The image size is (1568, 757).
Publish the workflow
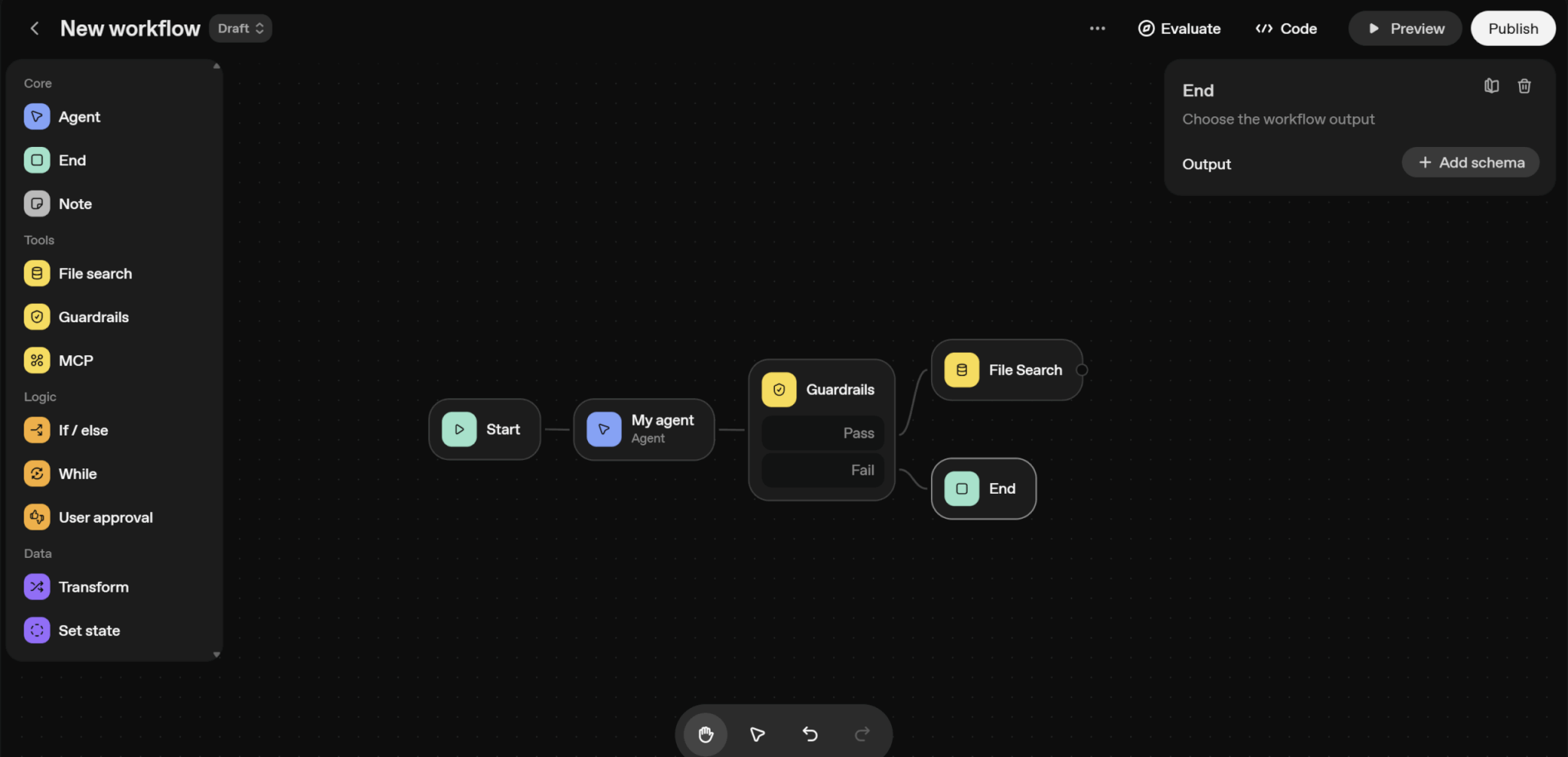tap(1512, 28)
